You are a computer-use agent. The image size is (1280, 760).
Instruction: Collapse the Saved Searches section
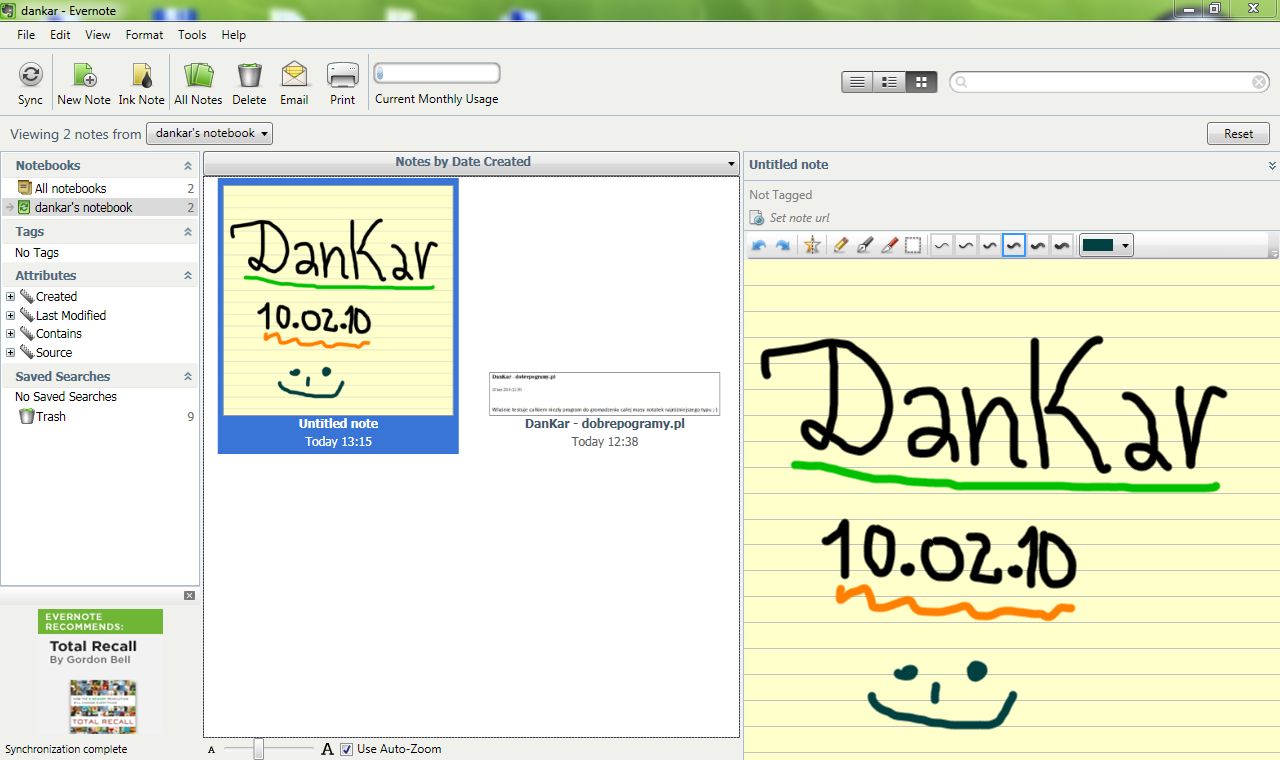187,377
